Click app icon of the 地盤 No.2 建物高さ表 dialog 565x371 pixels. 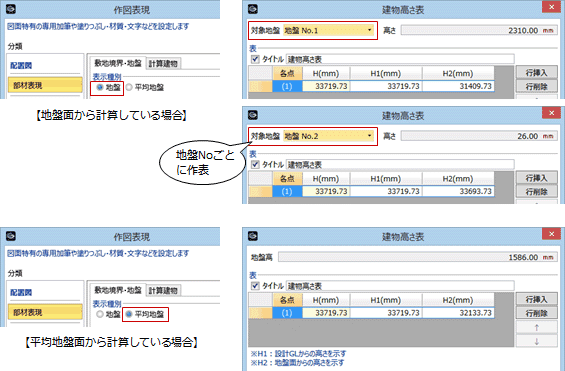(x=253, y=115)
